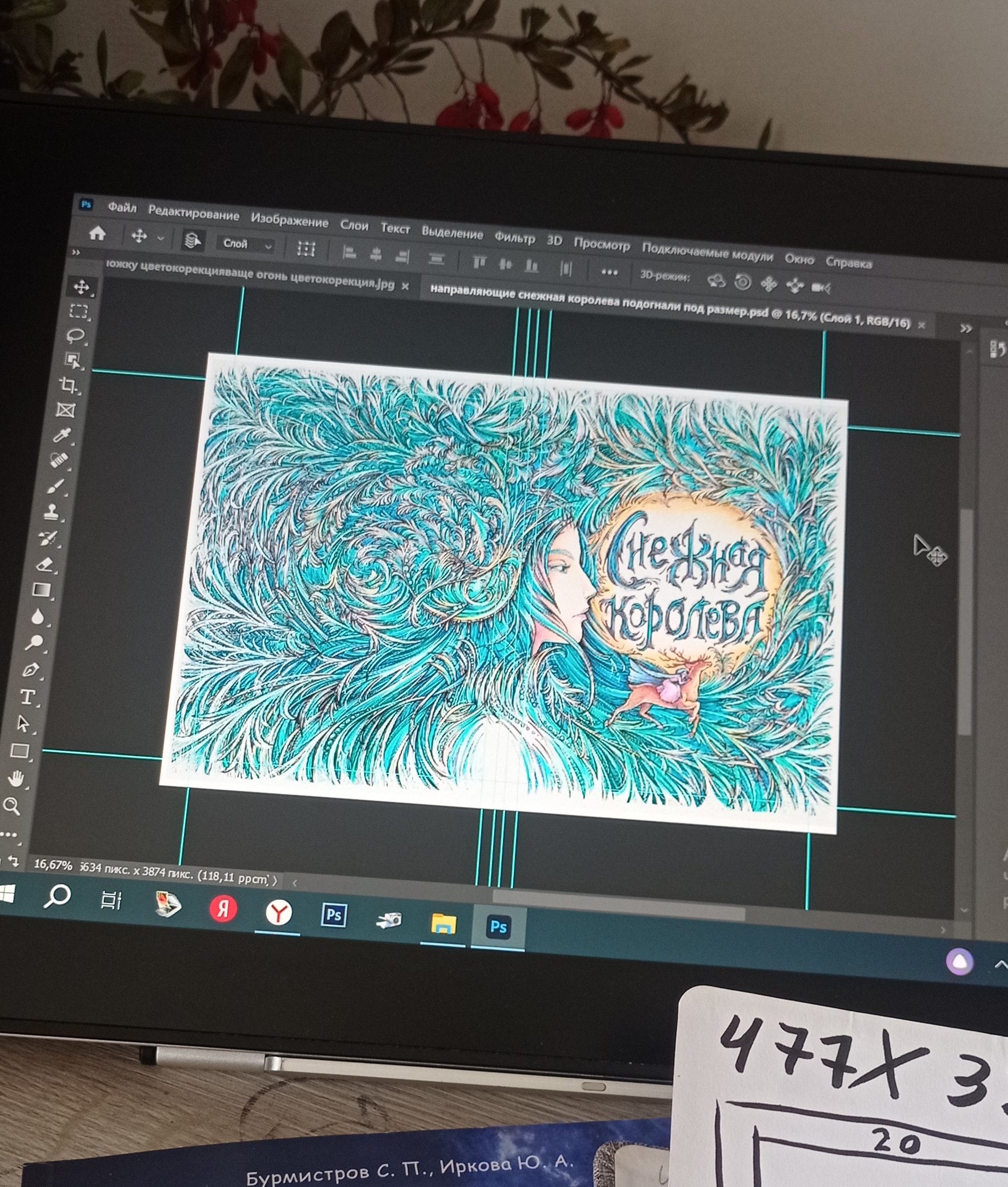Select the Crop tool
The width and height of the screenshot is (1008, 1187).
pos(68,385)
